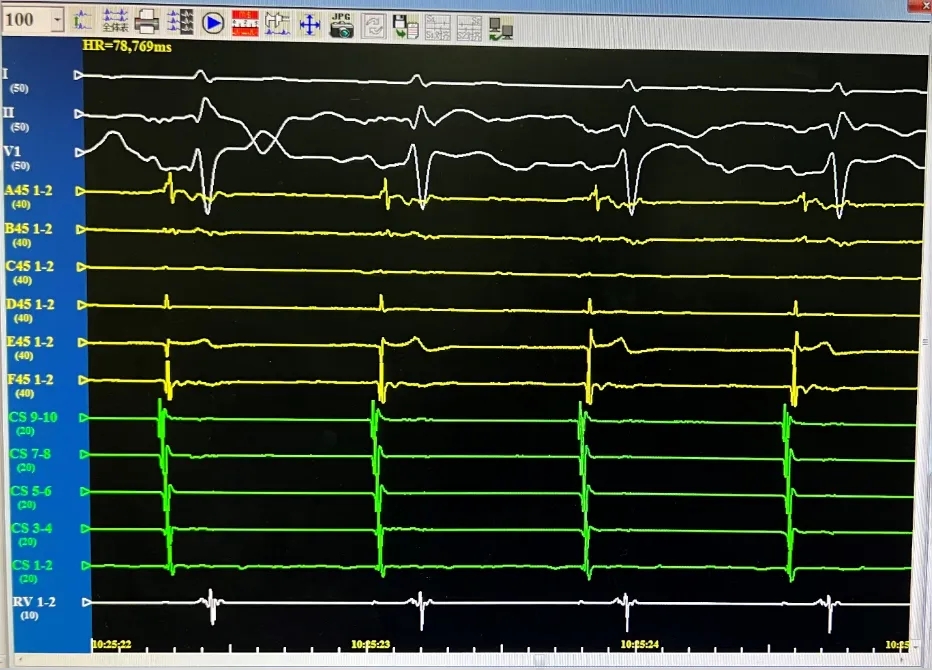This screenshot has width=932, height=670.
Task: Select the lead II channel label
Action: (8, 112)
